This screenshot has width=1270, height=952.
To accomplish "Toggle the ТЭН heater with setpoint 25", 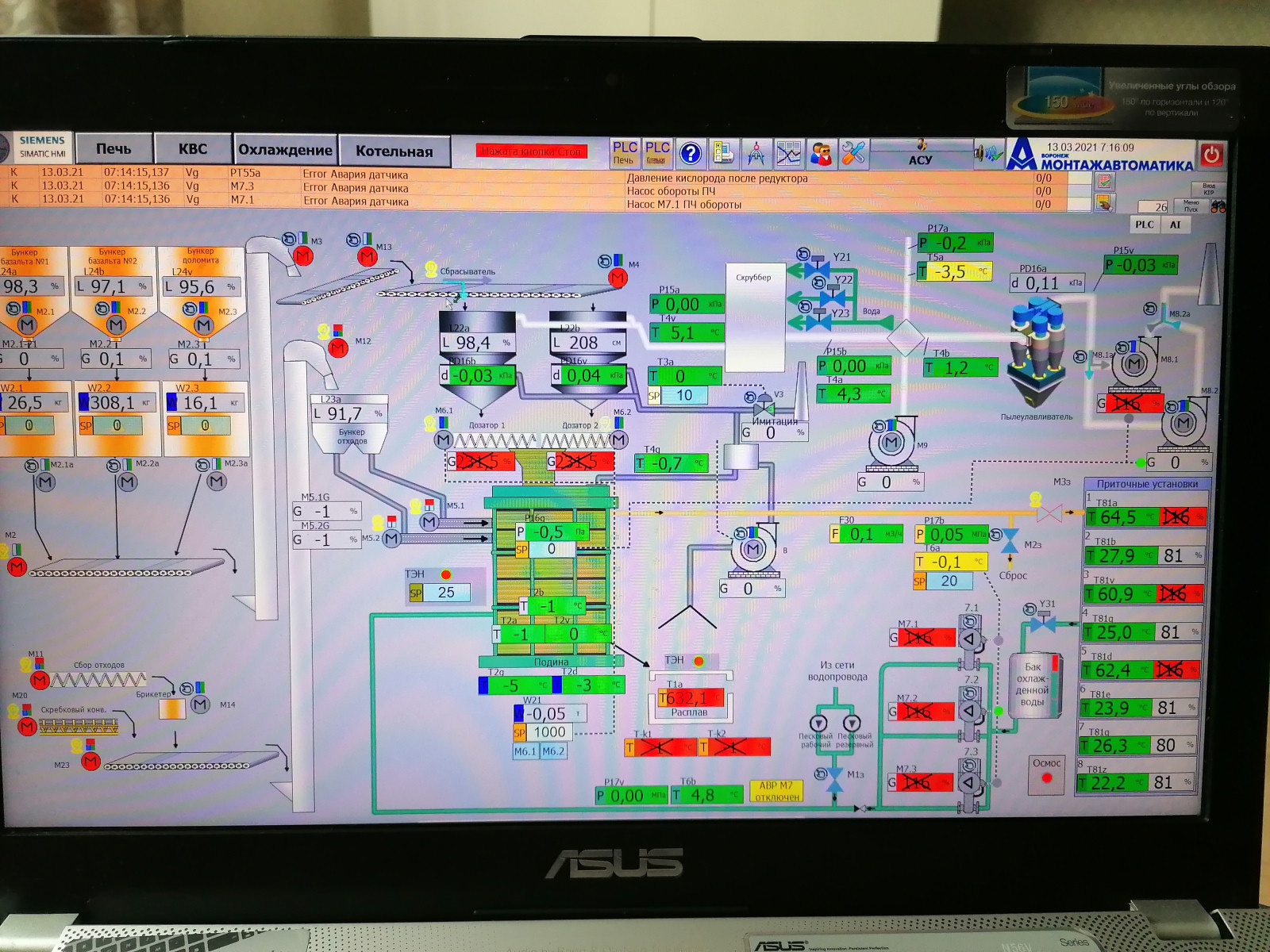I will pos(446,574).
